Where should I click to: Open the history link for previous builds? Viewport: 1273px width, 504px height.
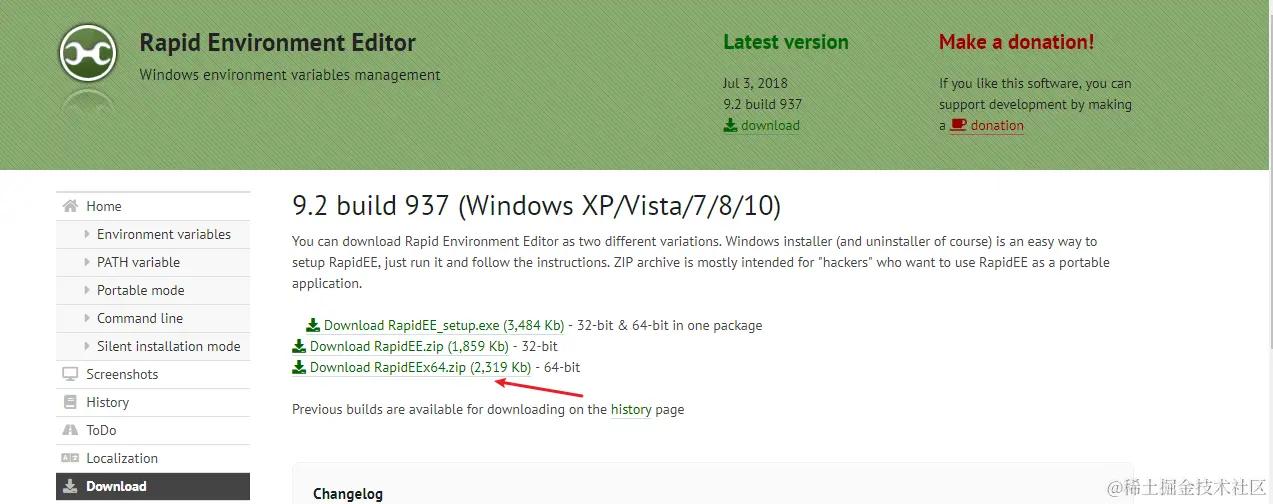(631, 409)
